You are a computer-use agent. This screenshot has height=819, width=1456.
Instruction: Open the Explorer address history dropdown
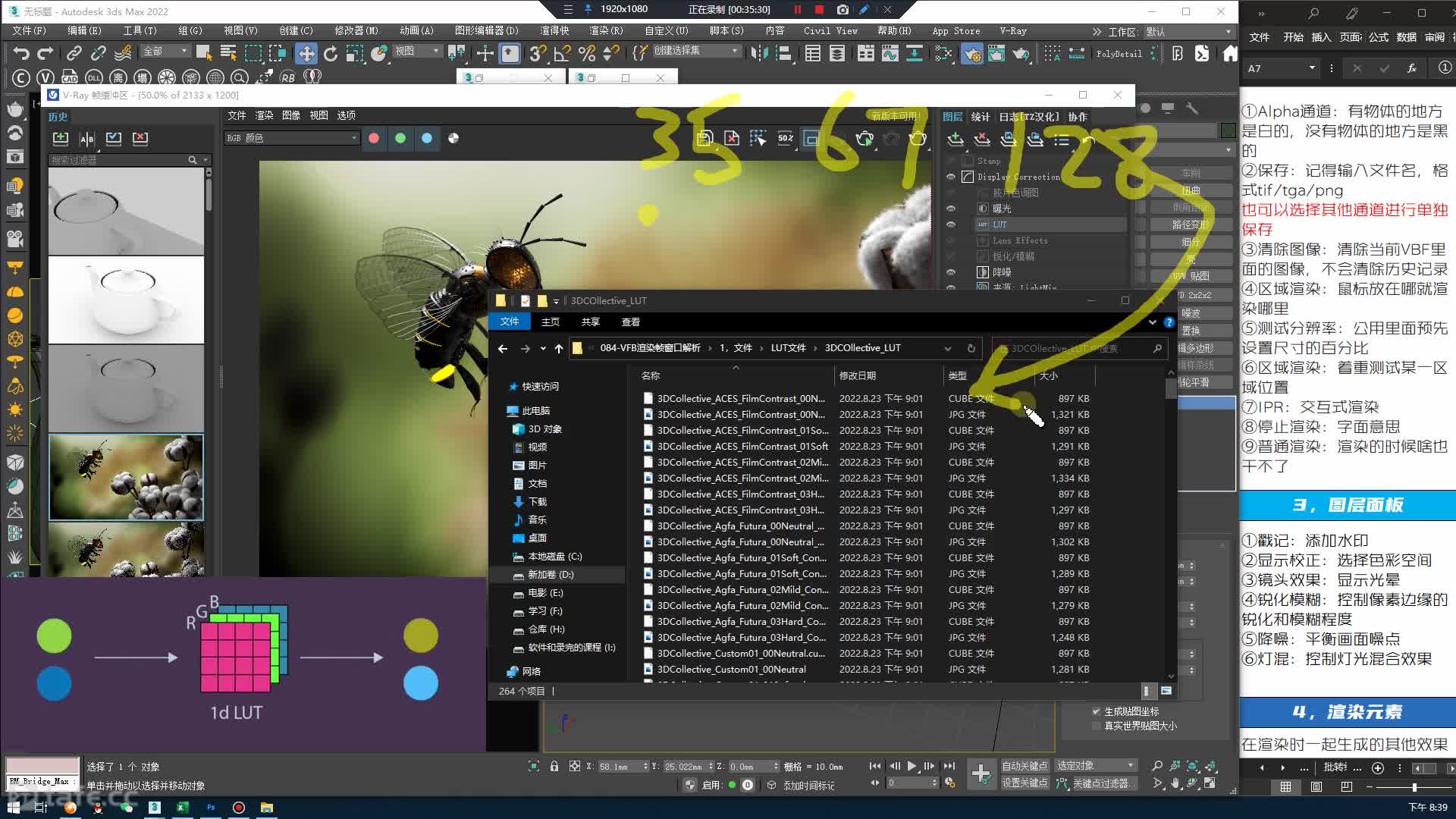(947, 348)
